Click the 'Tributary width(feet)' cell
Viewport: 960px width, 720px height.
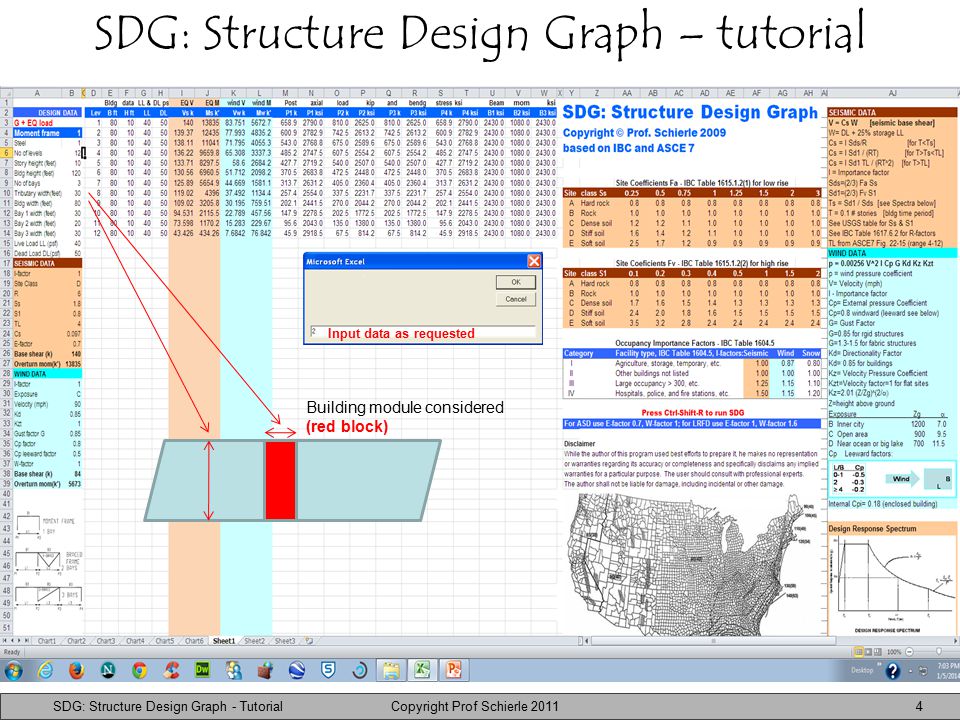click(x=39, y=193)
